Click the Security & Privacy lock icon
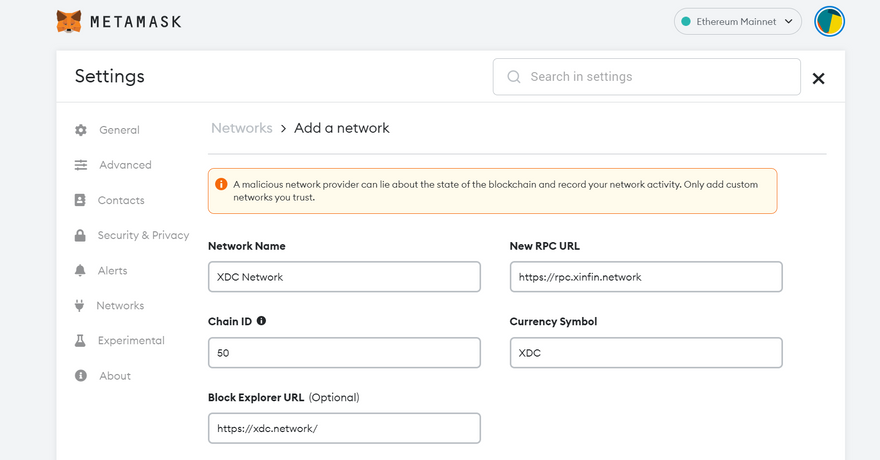This screenshot has width=880, height=460. coord(80,235)
